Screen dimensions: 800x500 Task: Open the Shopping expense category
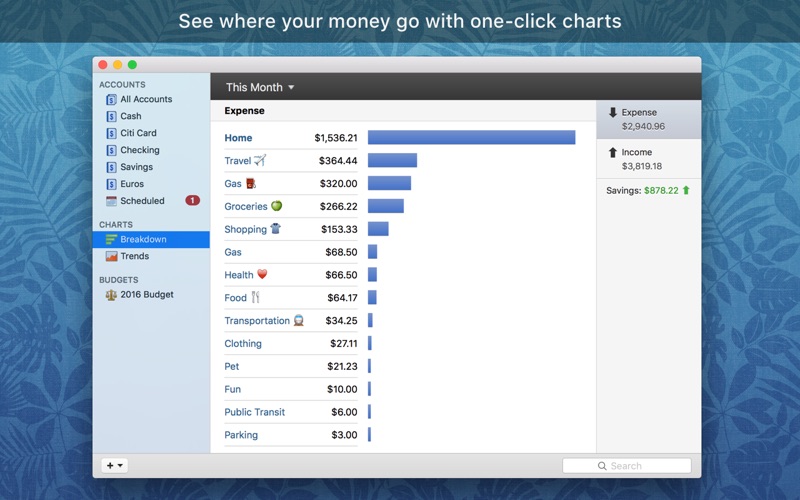[245, 230]
